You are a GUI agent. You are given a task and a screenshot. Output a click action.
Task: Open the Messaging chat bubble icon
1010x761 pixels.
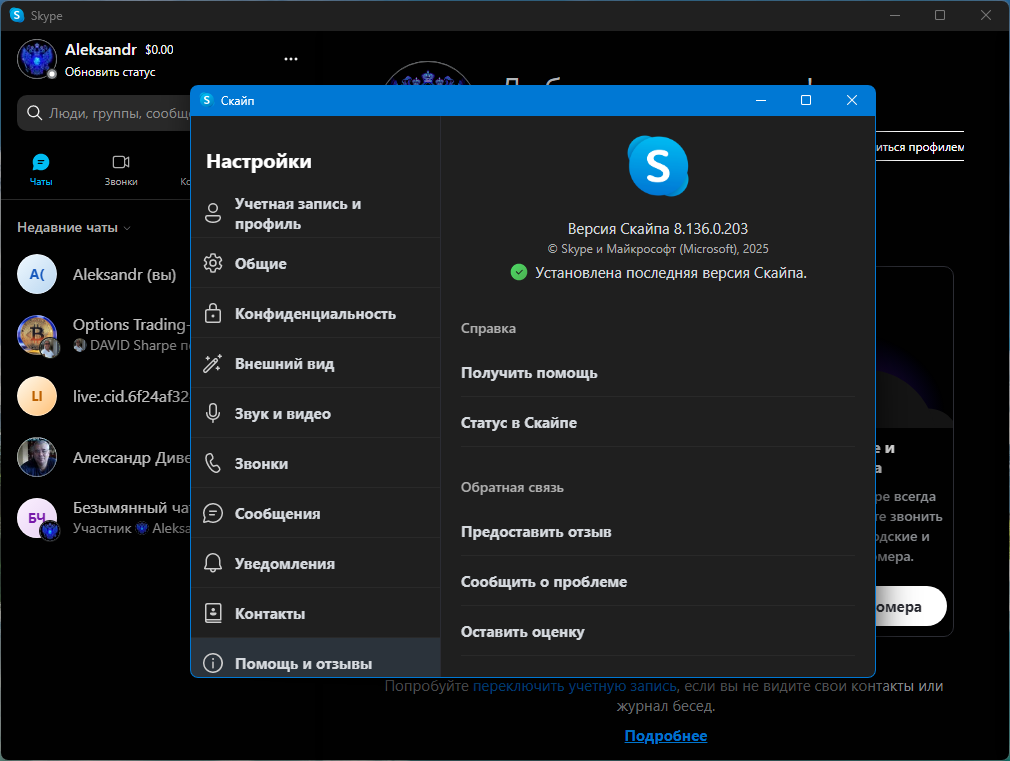coord(213,514)
